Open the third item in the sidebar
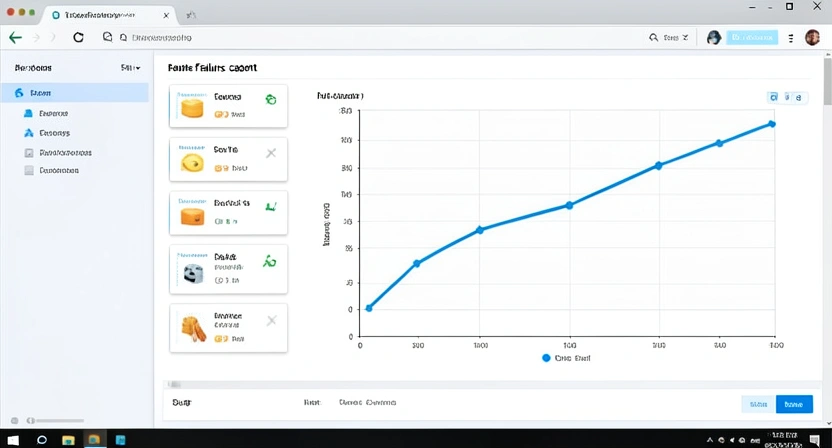 54,133
